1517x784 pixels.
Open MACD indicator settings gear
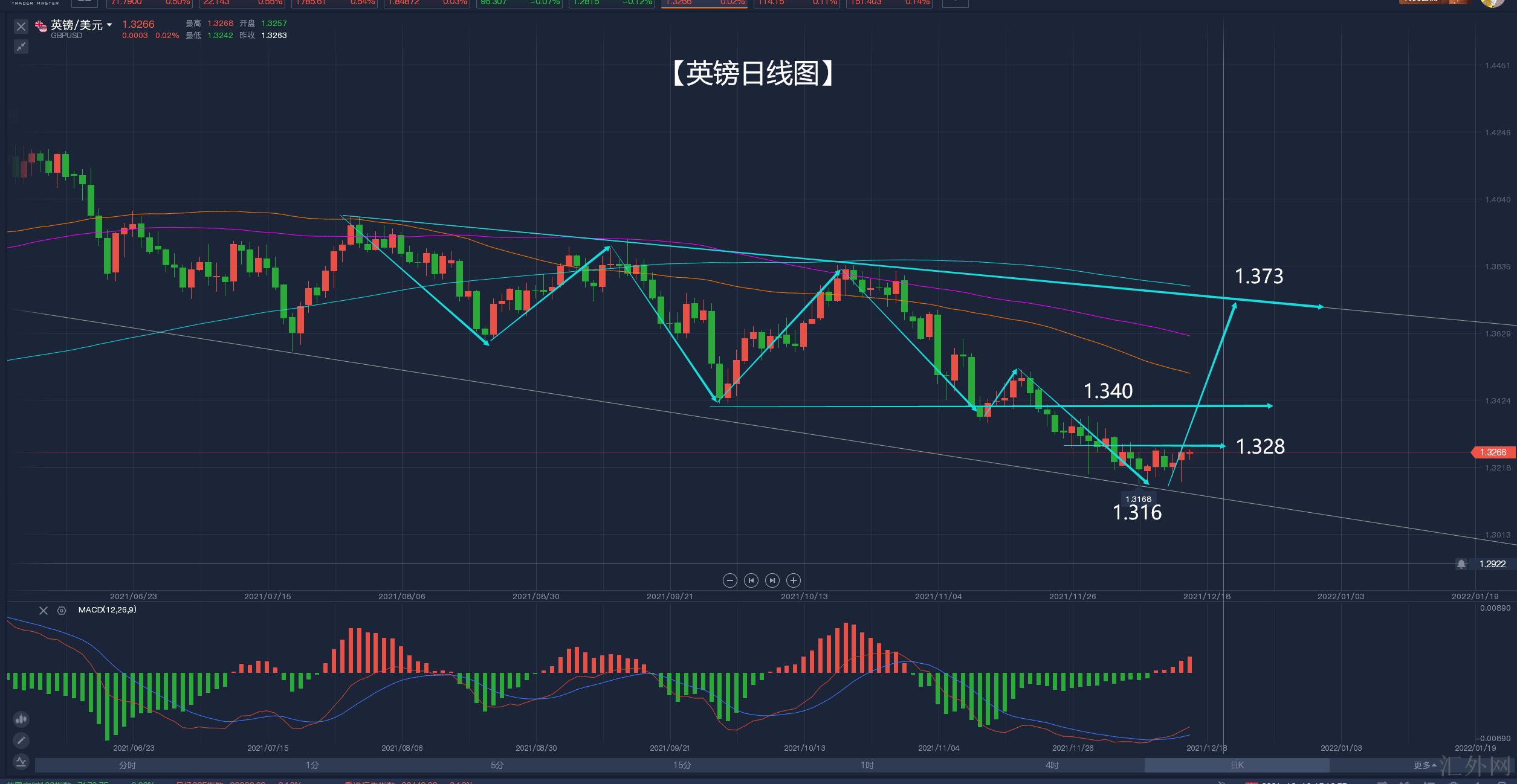61,611
